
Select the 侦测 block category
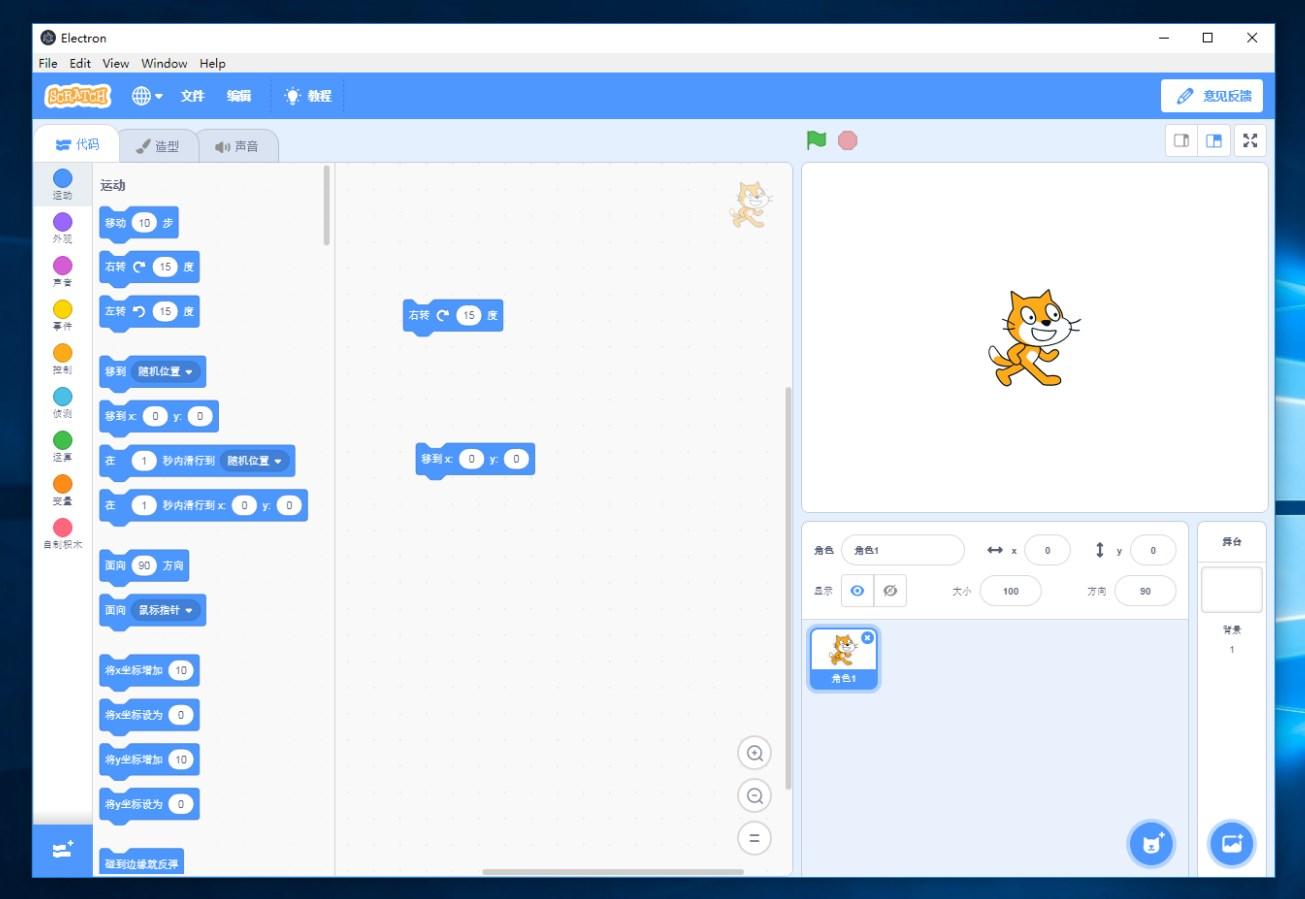pyautogui.click(x=62, y=403)
